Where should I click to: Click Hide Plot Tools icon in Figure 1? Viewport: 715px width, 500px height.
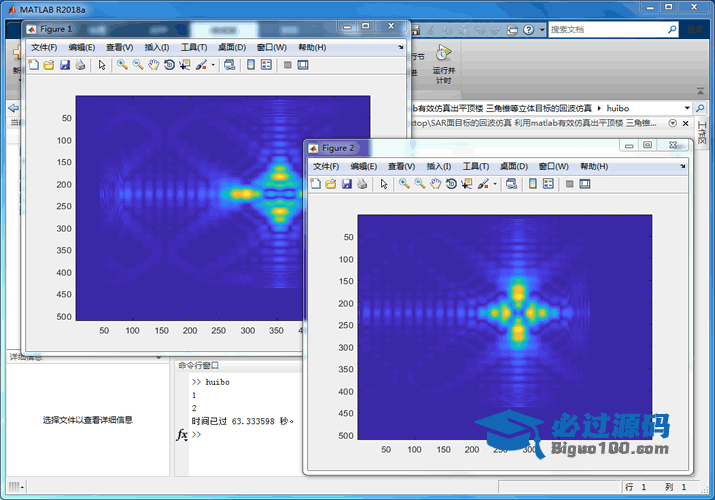(287, 65)
